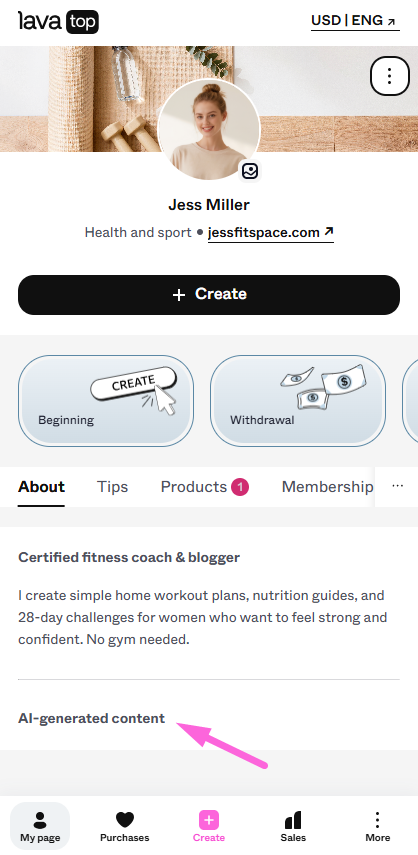The height and width of the screenshot is (855, 418).
Task: Click the change avatar photo icon
Action: [250, 171]
